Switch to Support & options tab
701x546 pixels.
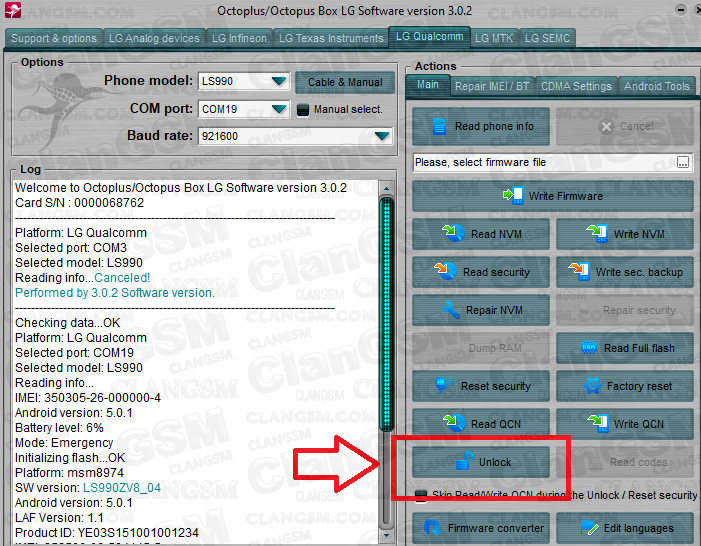pyautogui.click(x=54, y=38)
